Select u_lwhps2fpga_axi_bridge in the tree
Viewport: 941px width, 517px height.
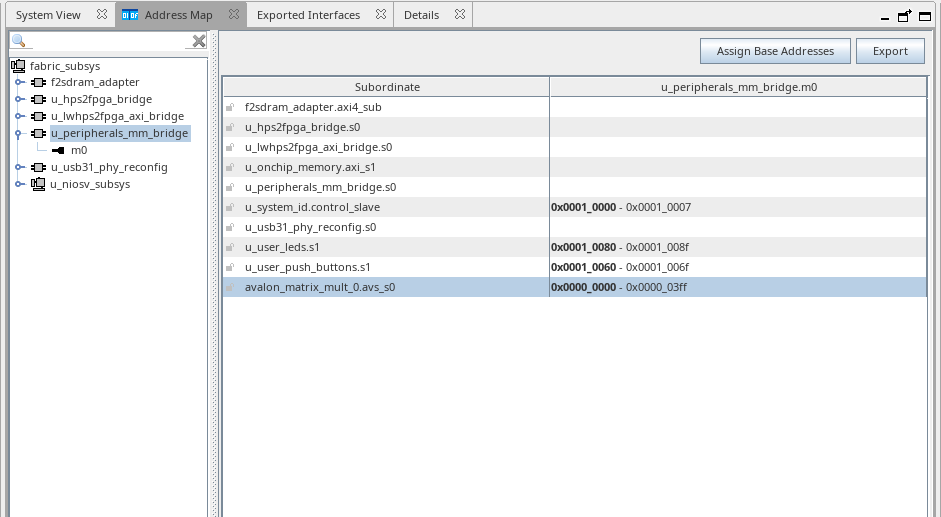coord(117,116)
